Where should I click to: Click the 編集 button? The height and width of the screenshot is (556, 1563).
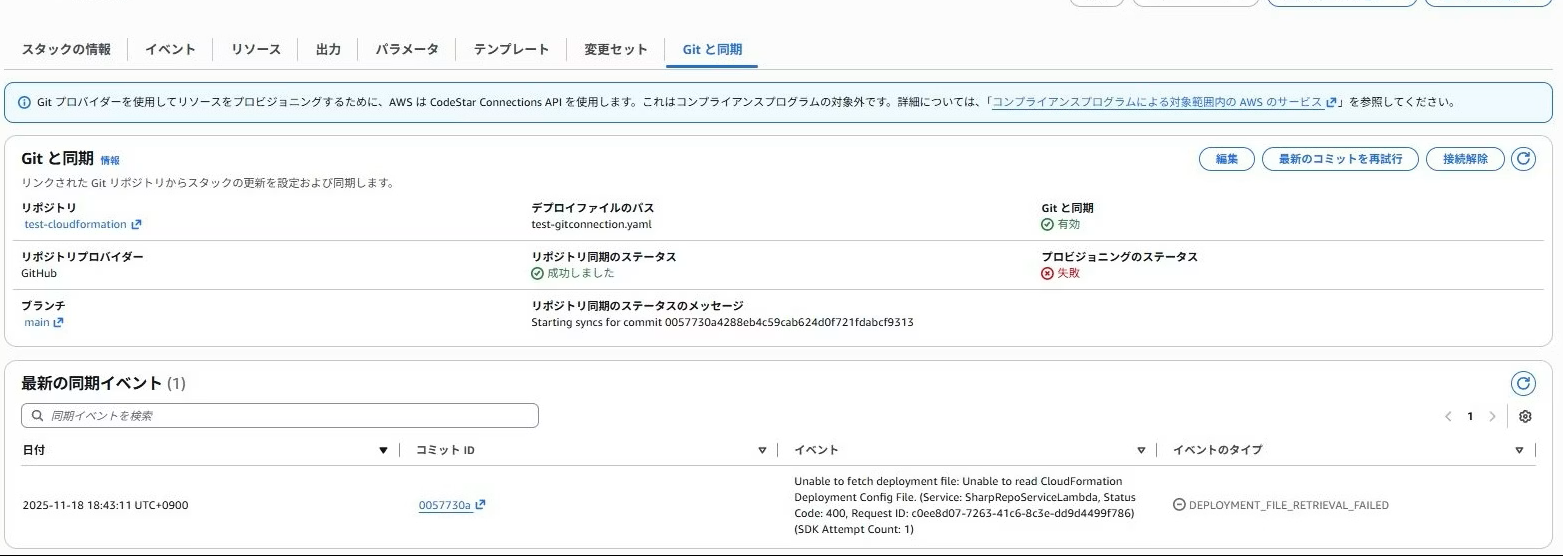pyautogui.click(x=1227, y=159)
